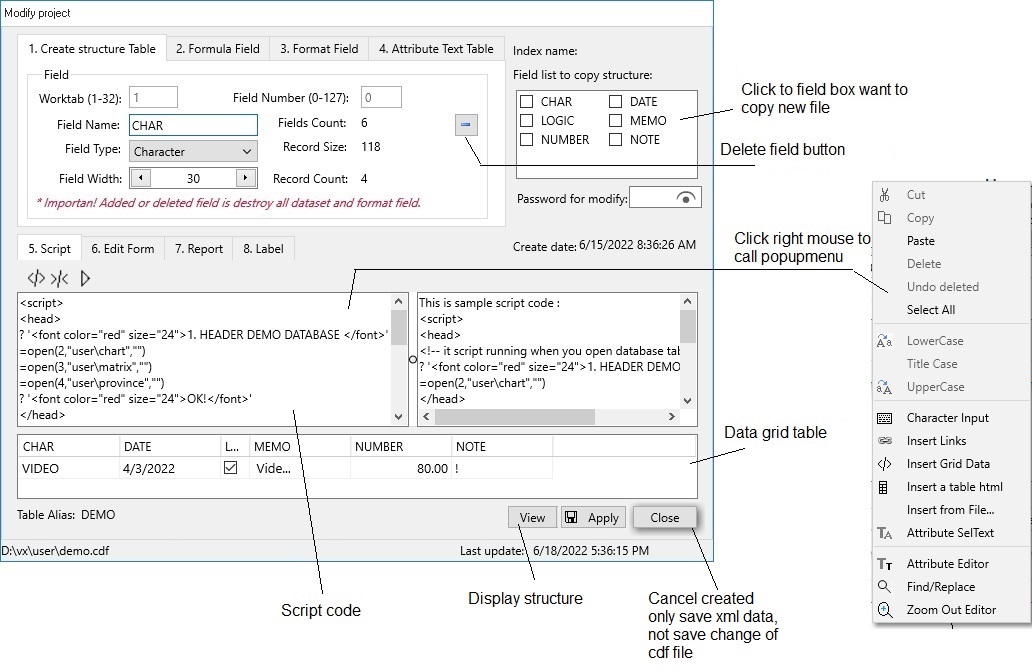Open Character Input from the popup menu icon
The height and width of the screenshot is (672, 1032).
pos(886,417)
